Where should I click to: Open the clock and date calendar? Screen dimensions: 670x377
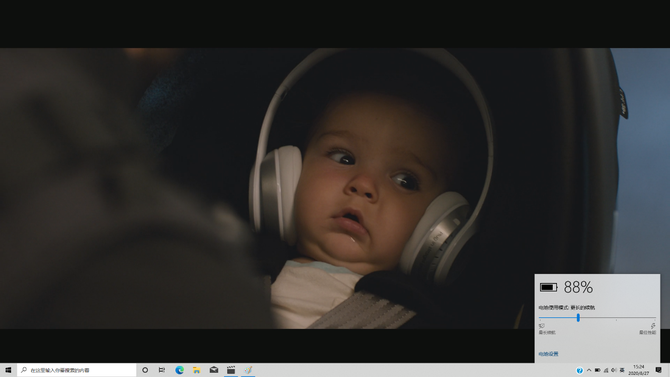638,370
